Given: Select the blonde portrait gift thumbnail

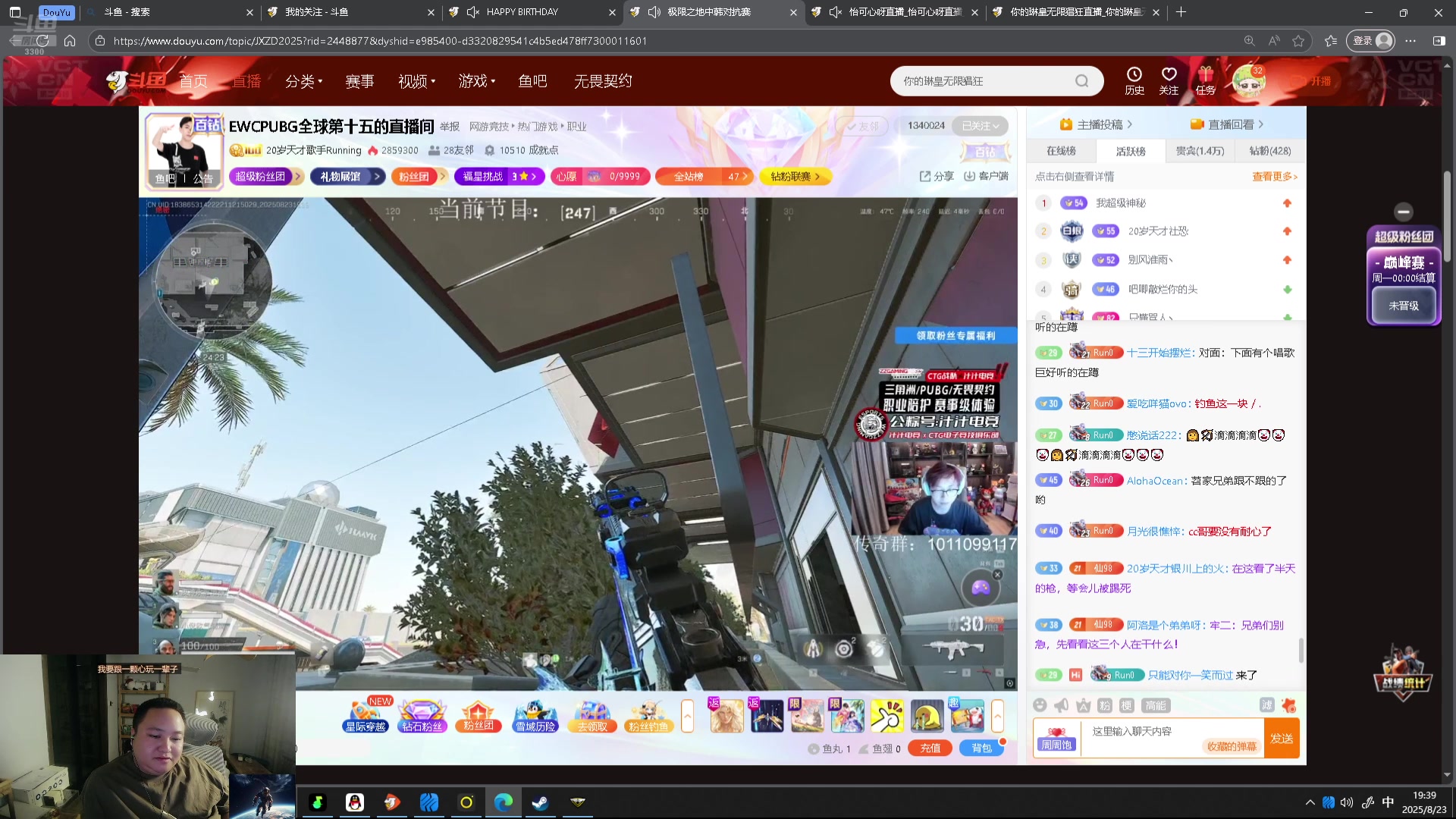Looking at the screenshot, I should tap(726, 716).
